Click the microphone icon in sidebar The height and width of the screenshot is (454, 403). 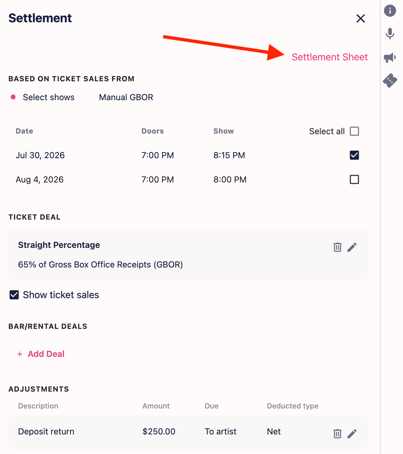tap(390, 34)
